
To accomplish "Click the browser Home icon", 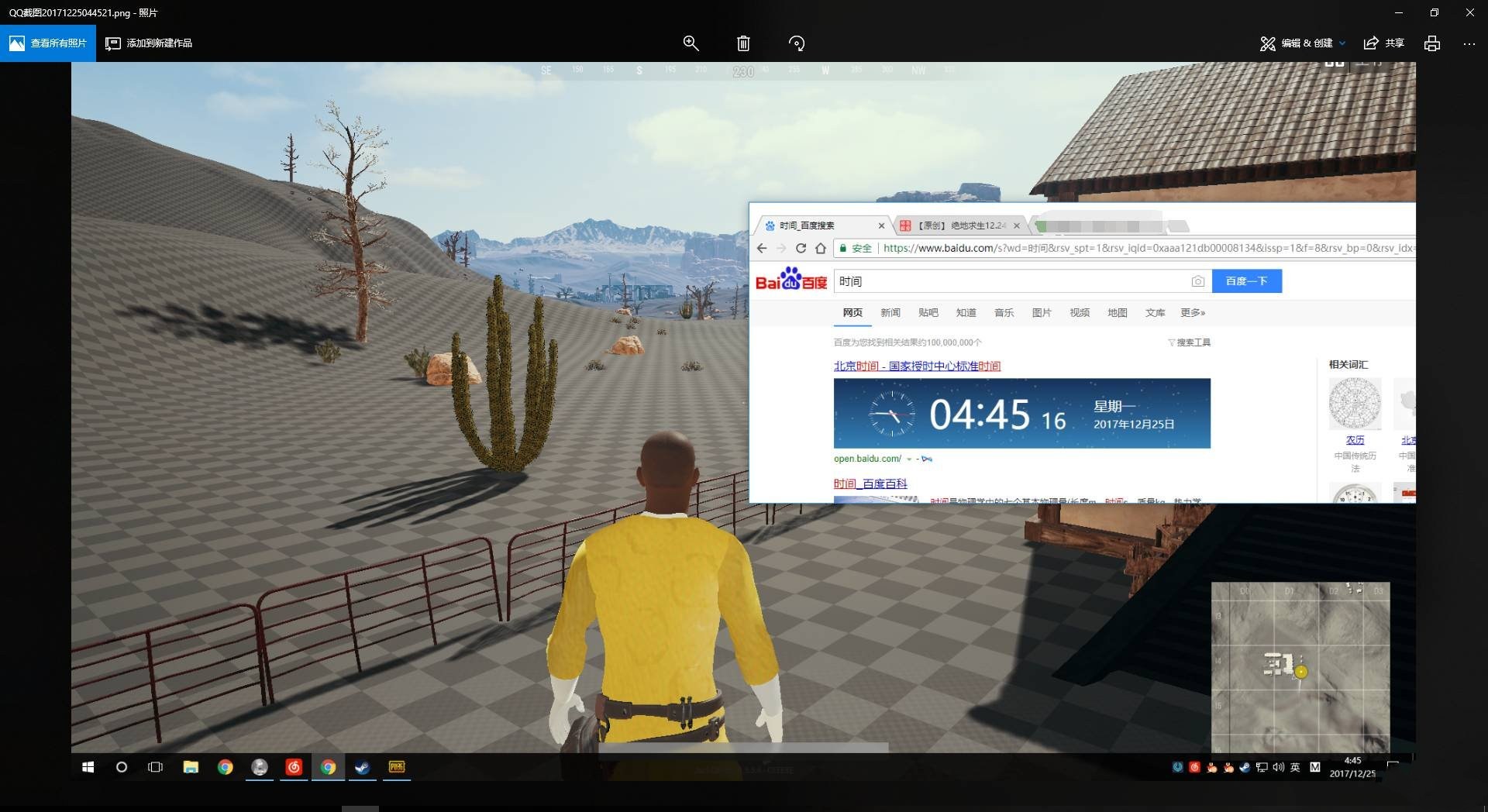I will coord(820,248).
